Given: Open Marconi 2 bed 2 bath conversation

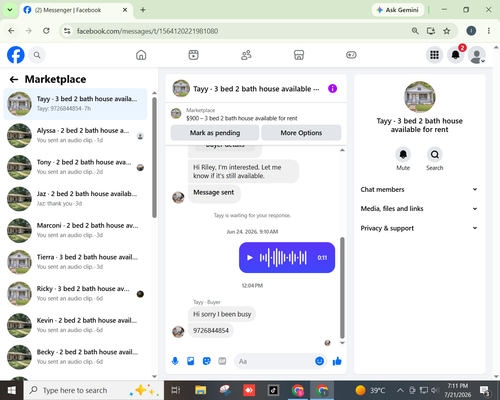Looking at the screenshot, I should click(x=75, y=230).
